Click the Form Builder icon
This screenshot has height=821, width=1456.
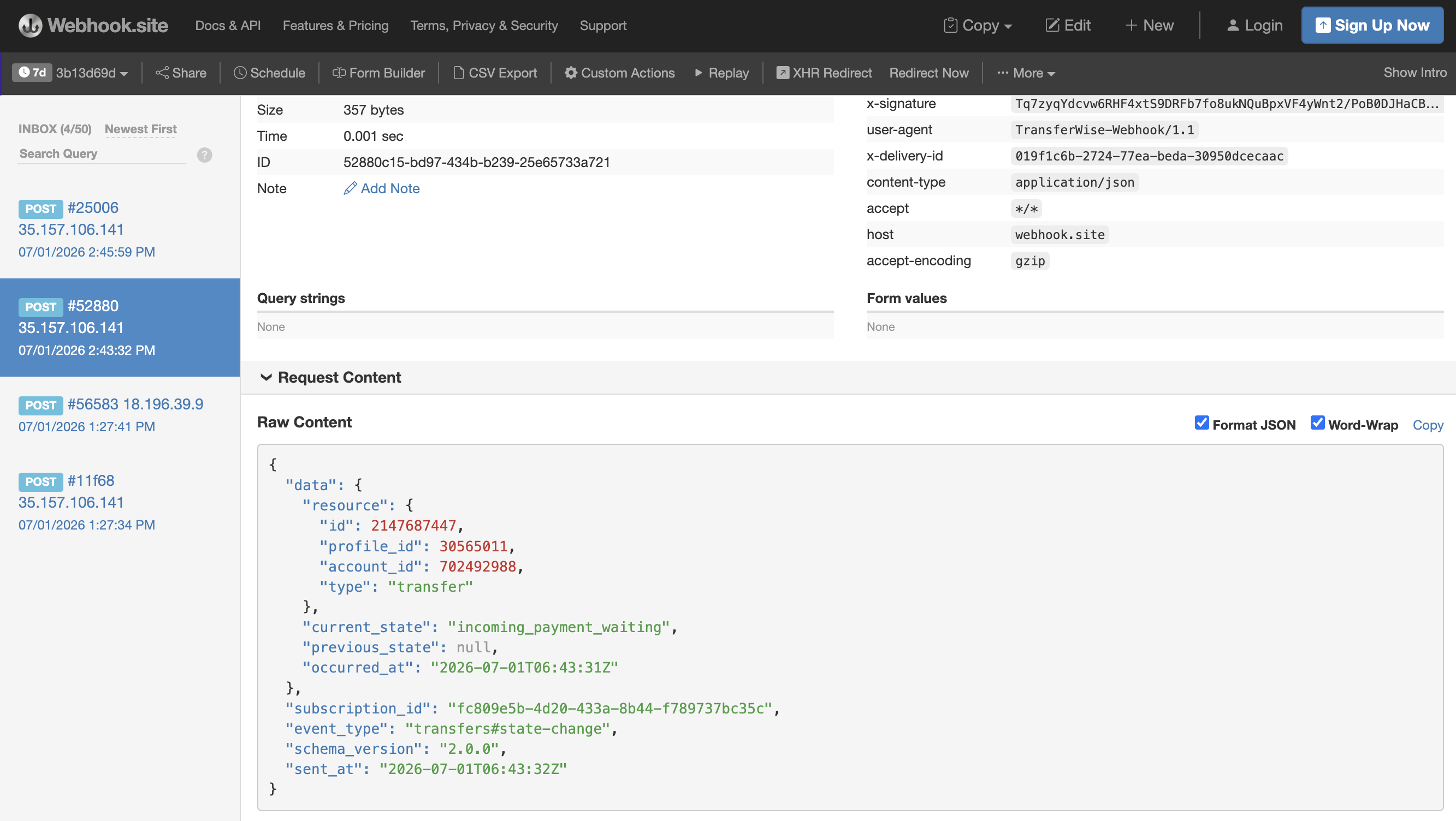pos(339,73)
